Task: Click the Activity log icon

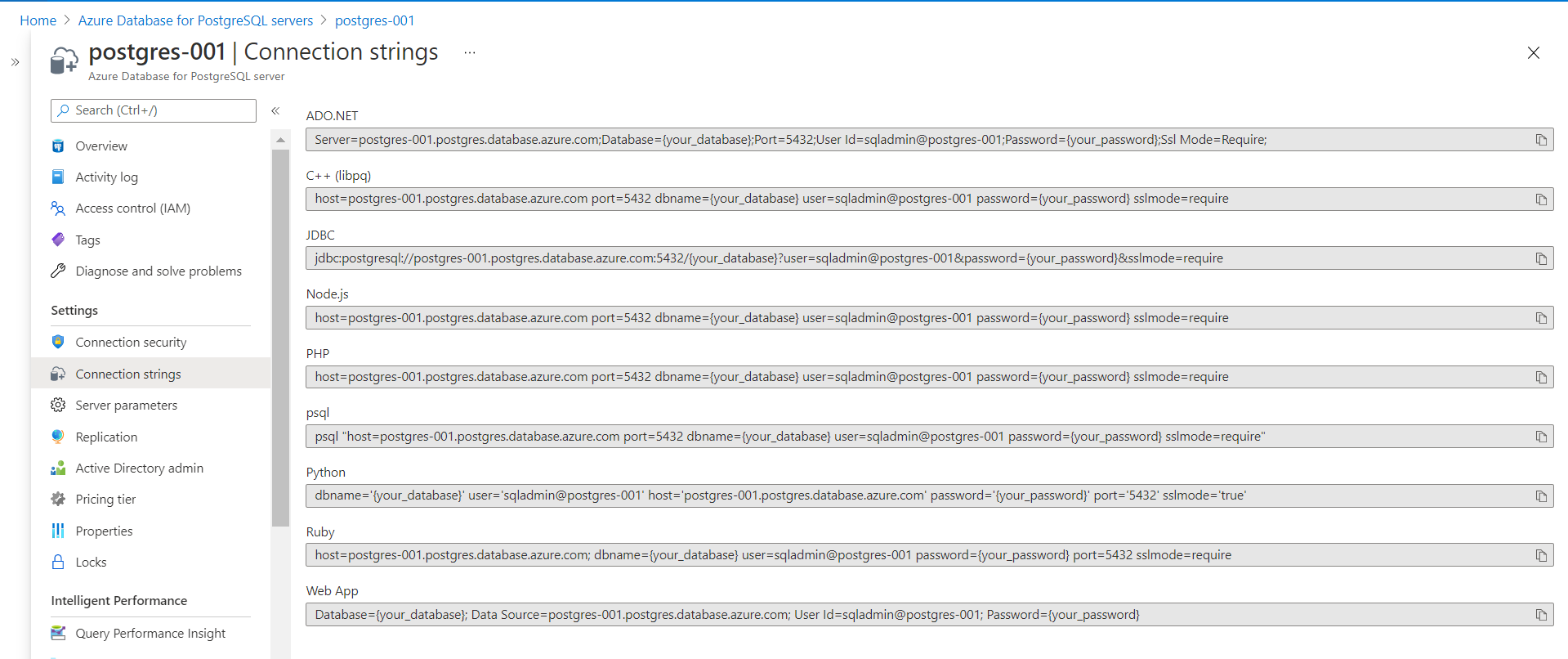Action: [58, 177]
